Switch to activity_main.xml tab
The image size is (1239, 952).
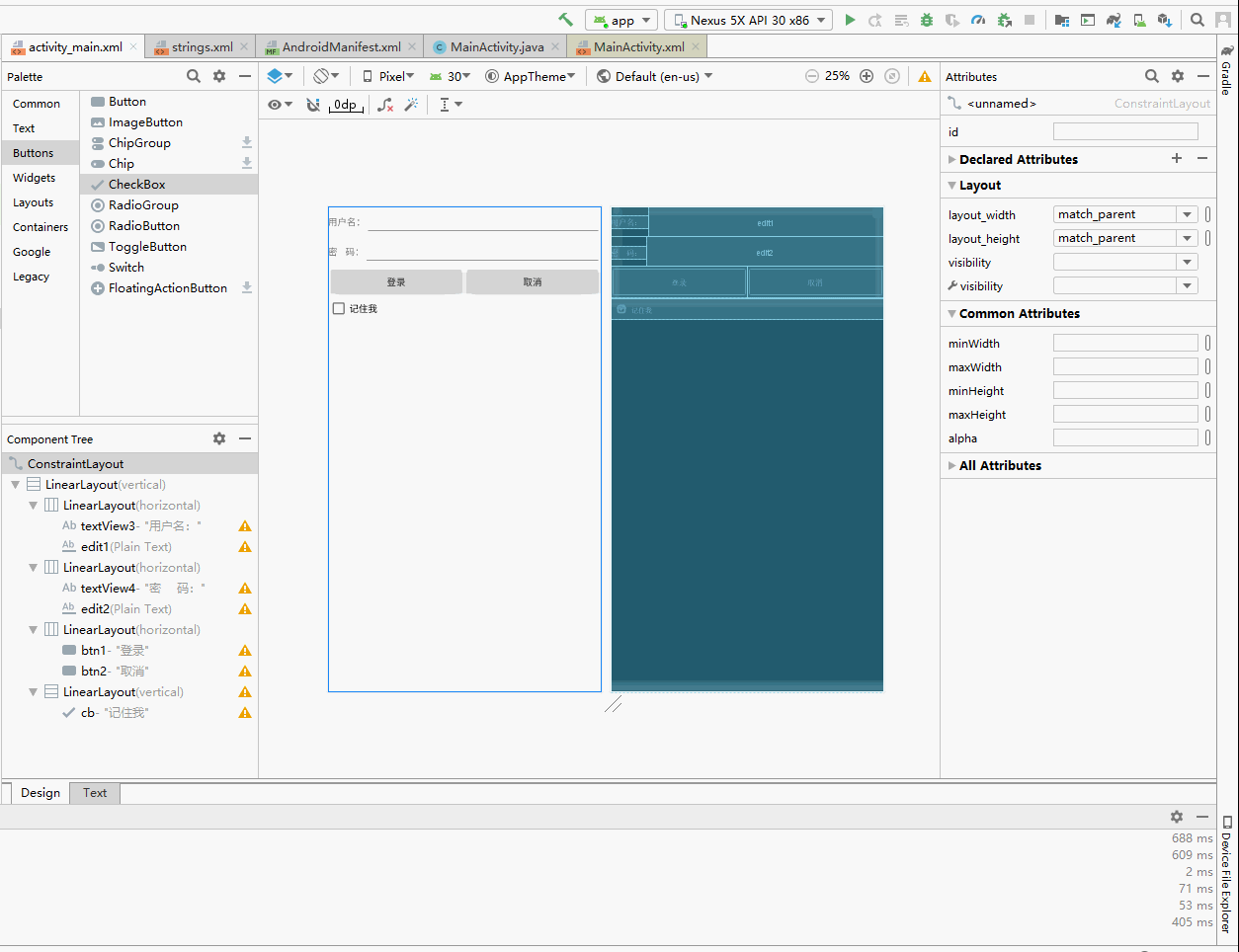pos(75,46)
